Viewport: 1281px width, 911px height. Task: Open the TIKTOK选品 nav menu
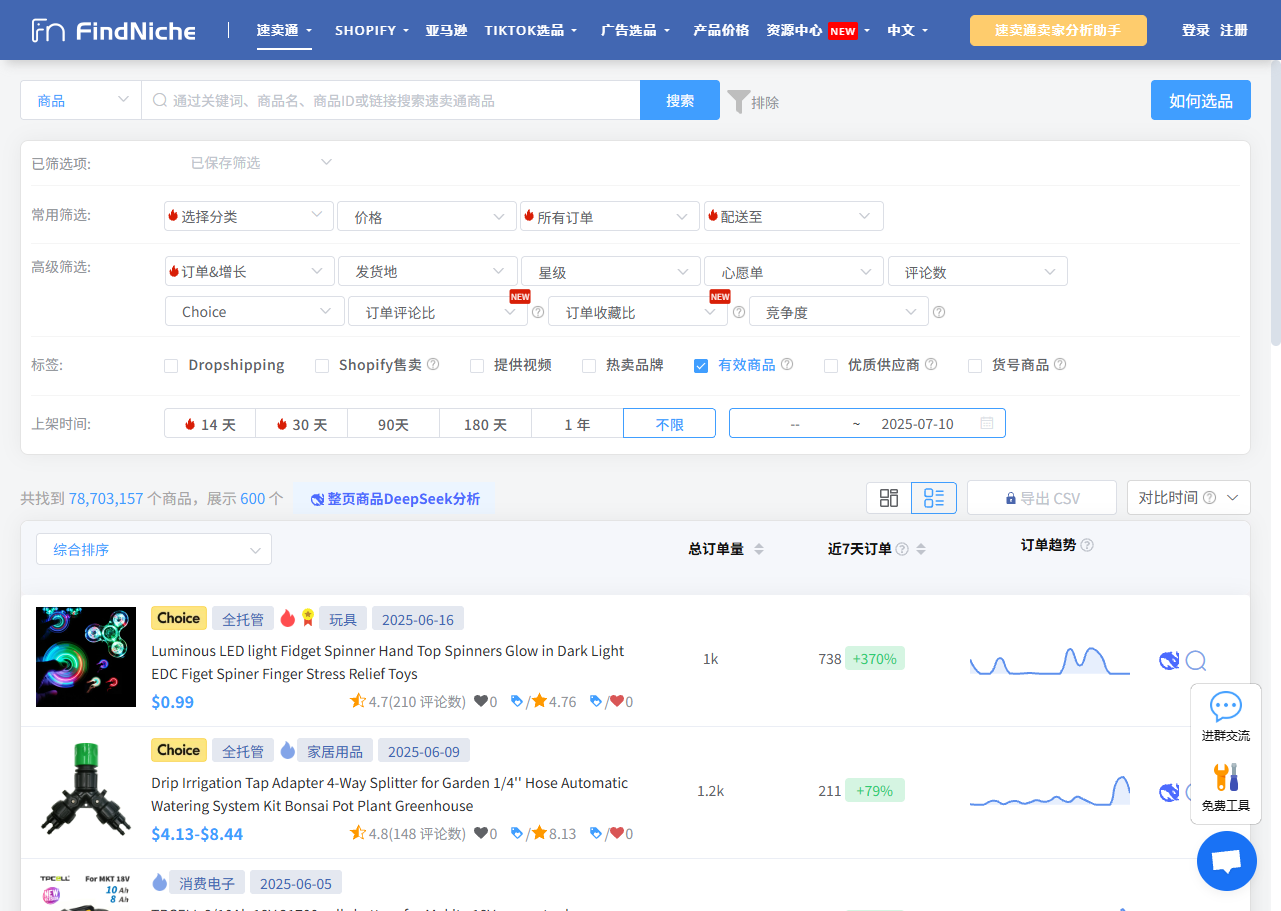pos(531,30)
